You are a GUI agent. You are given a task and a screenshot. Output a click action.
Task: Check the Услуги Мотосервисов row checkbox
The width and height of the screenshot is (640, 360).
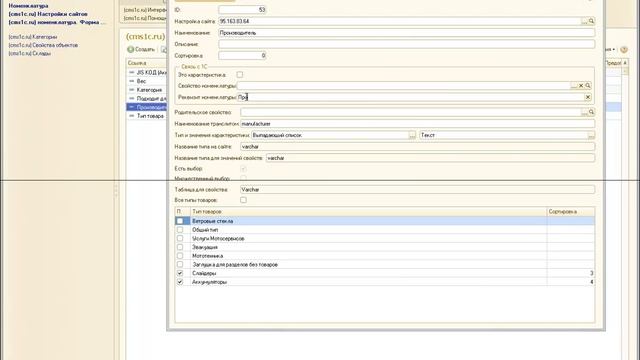pyautogui.click(x=180, y=238)
